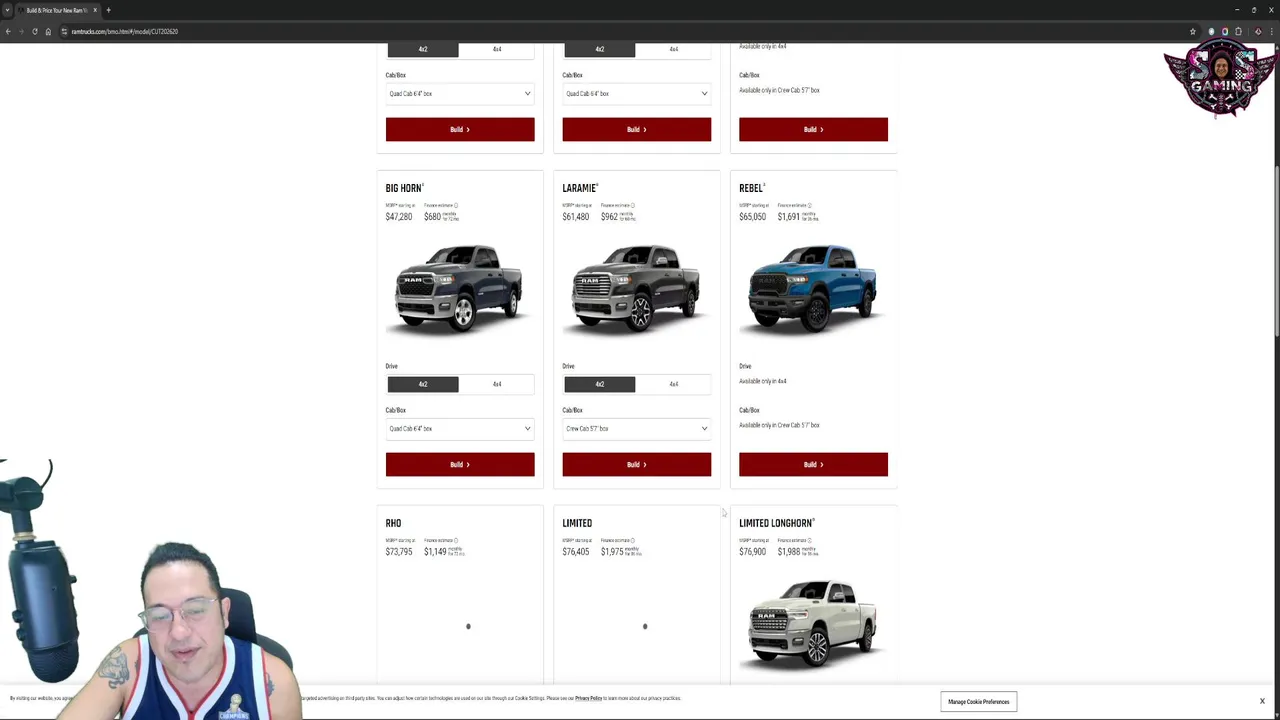The image size is (1280, 720).
Task: Click the LIMITED LONGHORN model title
Action: click(776, 523)
